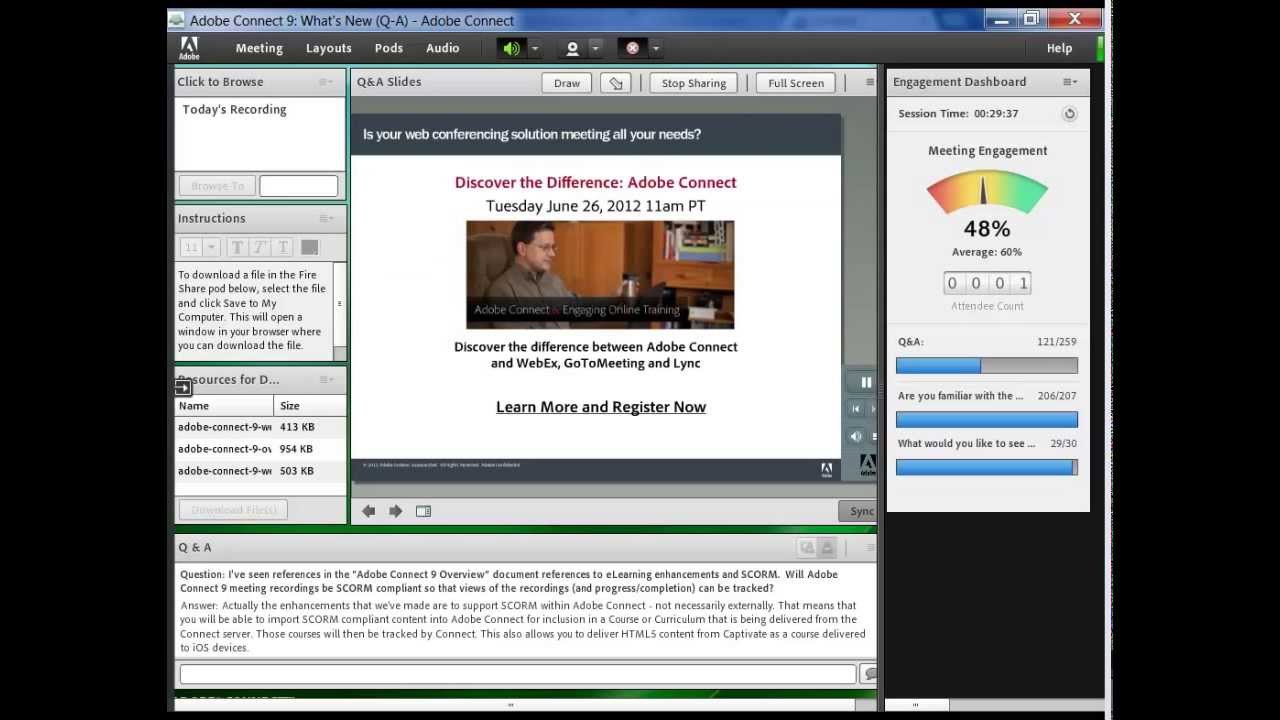This screenshot has width=1280, height=720.
Task: Click the participant view icon in Q & A pod
Action: tap(827, 547)
